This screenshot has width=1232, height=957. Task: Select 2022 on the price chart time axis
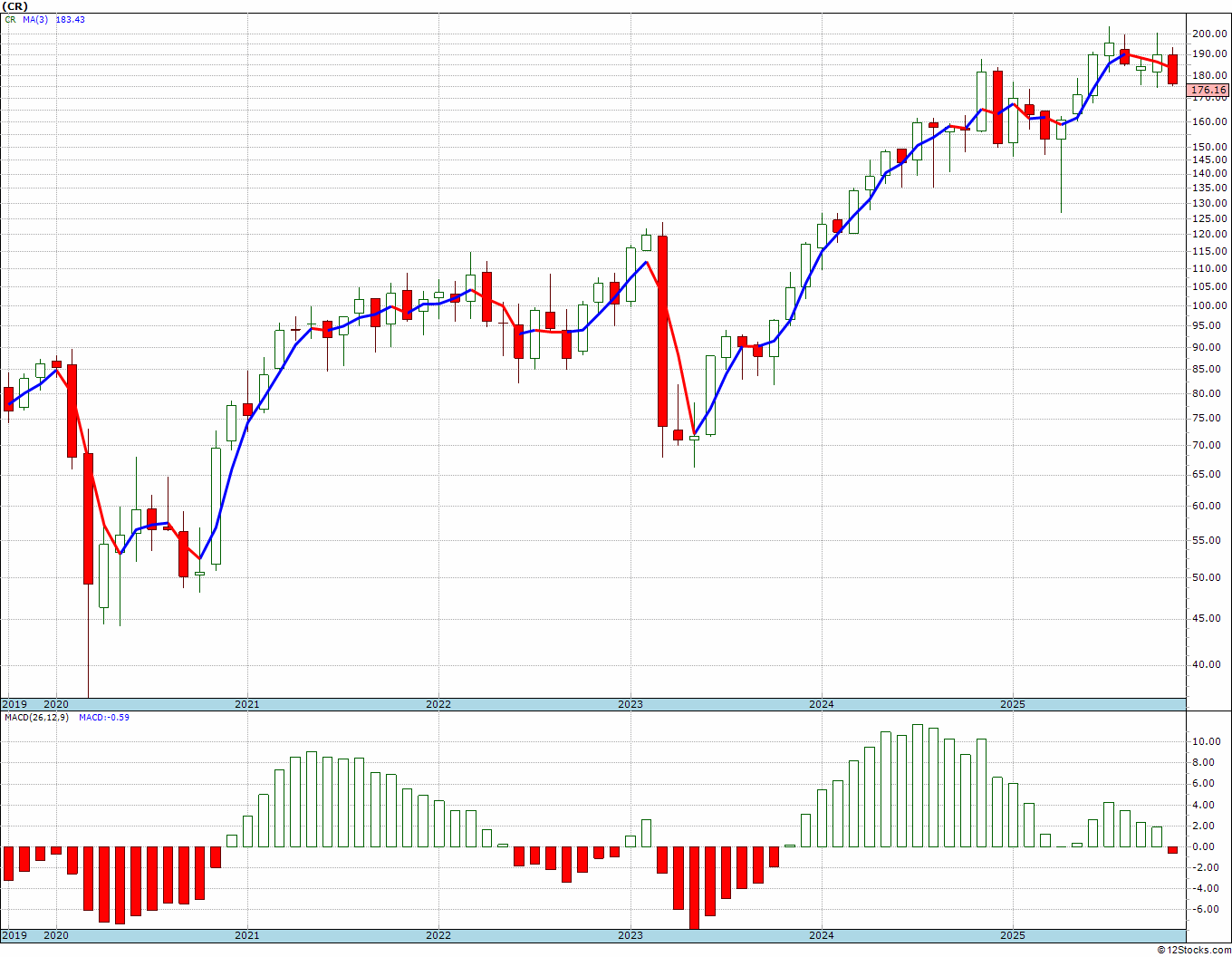coord(438,704)
